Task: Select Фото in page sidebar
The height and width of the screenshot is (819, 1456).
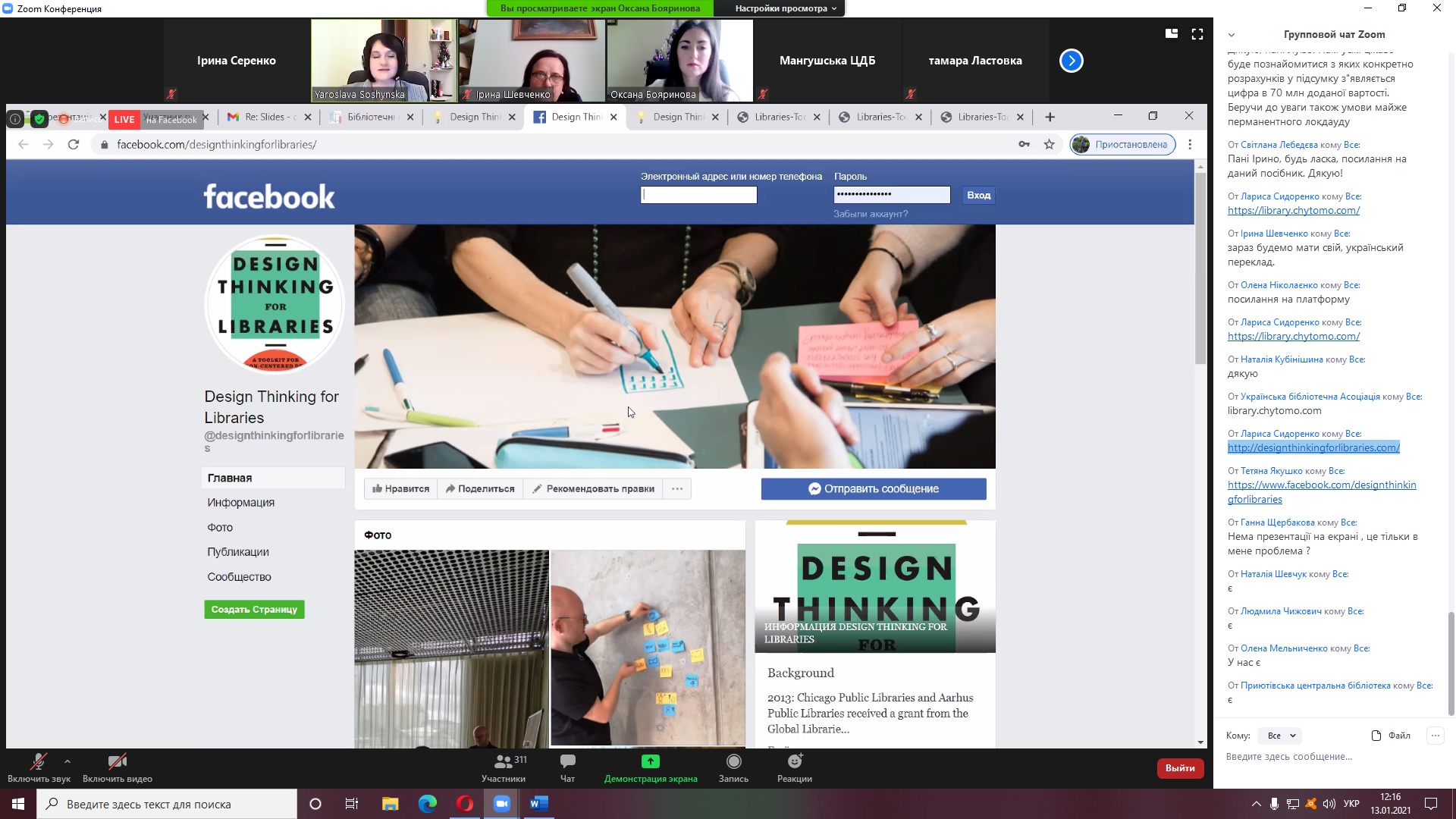Action: pyautogui.click(x=220, y=528)
